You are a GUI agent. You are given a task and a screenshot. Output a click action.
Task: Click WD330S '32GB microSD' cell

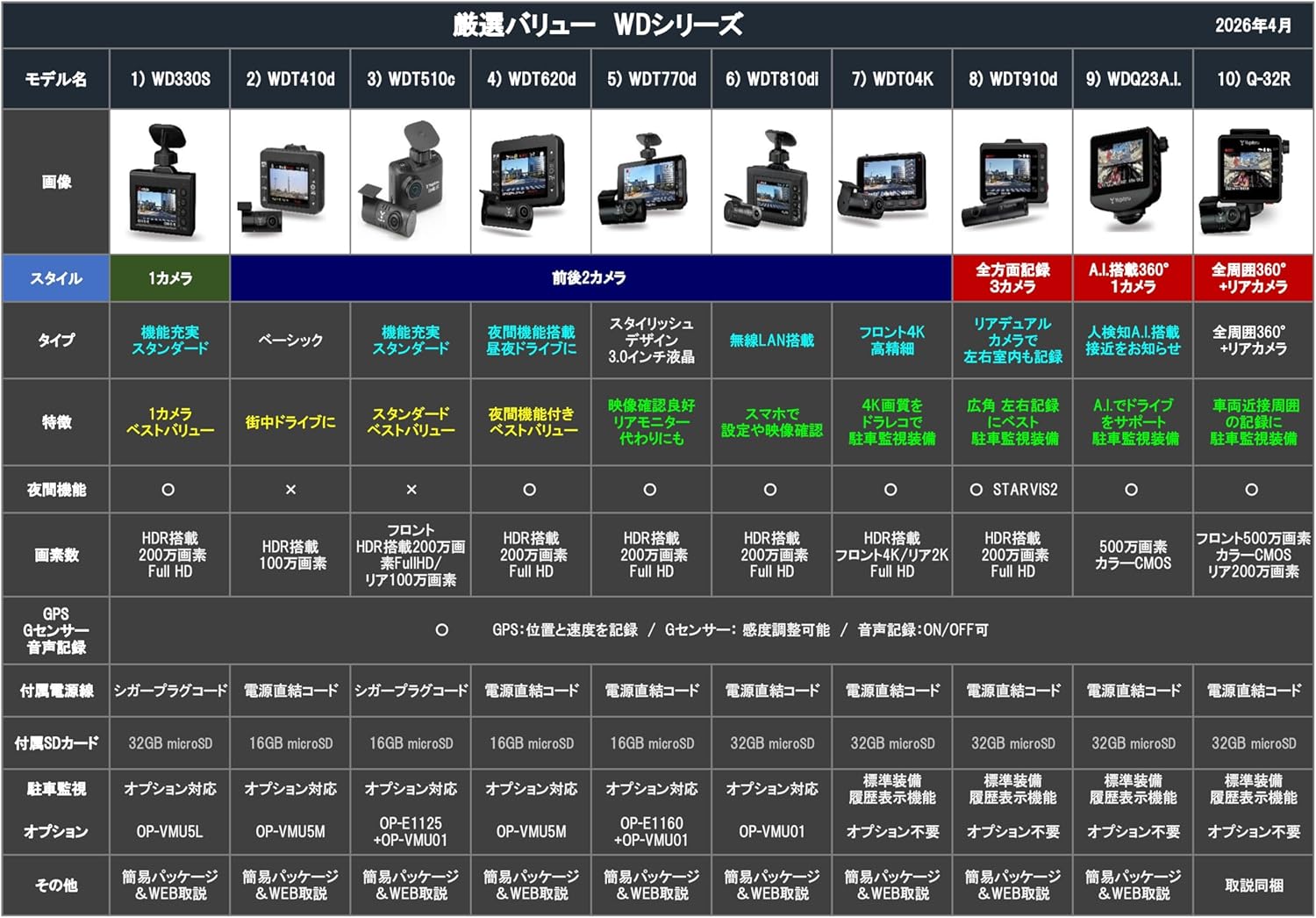[x=169, y=743]
